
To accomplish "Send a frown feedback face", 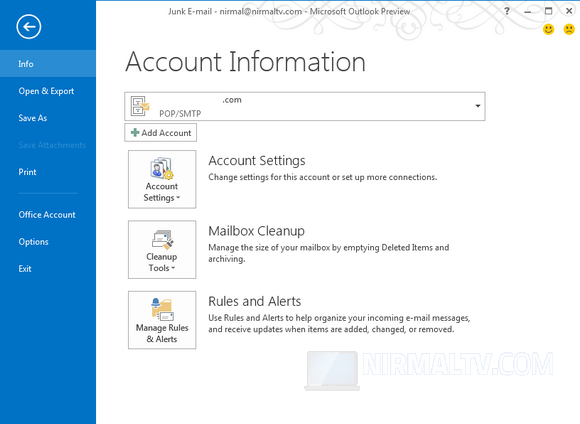I will [569, 29].
